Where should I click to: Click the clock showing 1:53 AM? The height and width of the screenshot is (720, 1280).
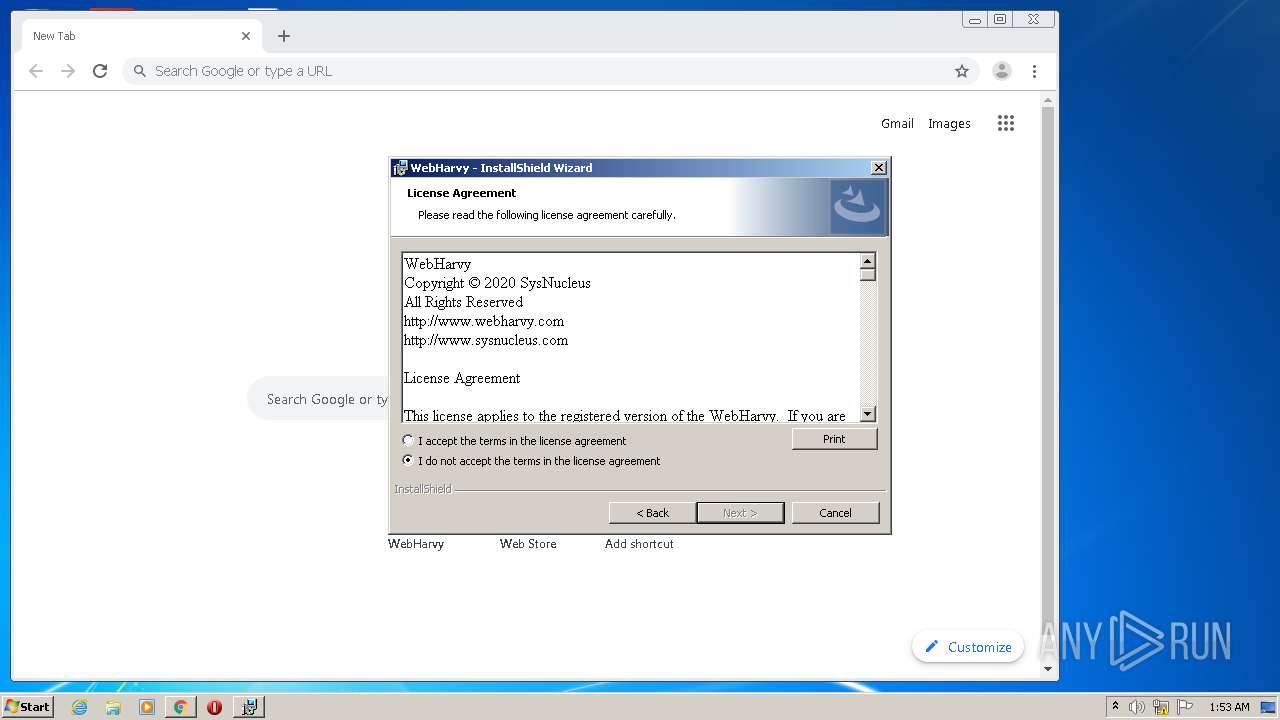(x=1229, y=707)
